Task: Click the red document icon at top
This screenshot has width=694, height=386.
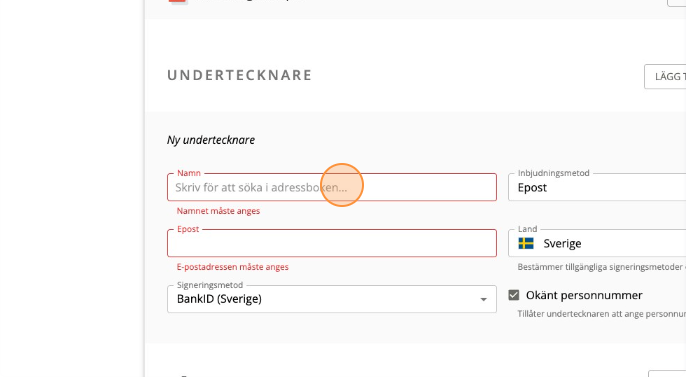Action: click(x=177, y=2)
